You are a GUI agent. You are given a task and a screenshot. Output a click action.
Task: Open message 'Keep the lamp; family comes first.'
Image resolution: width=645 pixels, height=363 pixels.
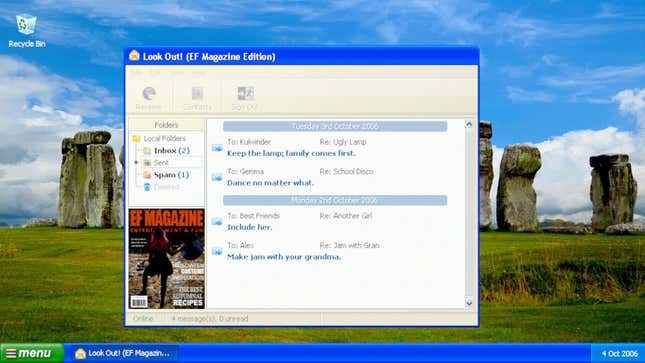[291, 153]
